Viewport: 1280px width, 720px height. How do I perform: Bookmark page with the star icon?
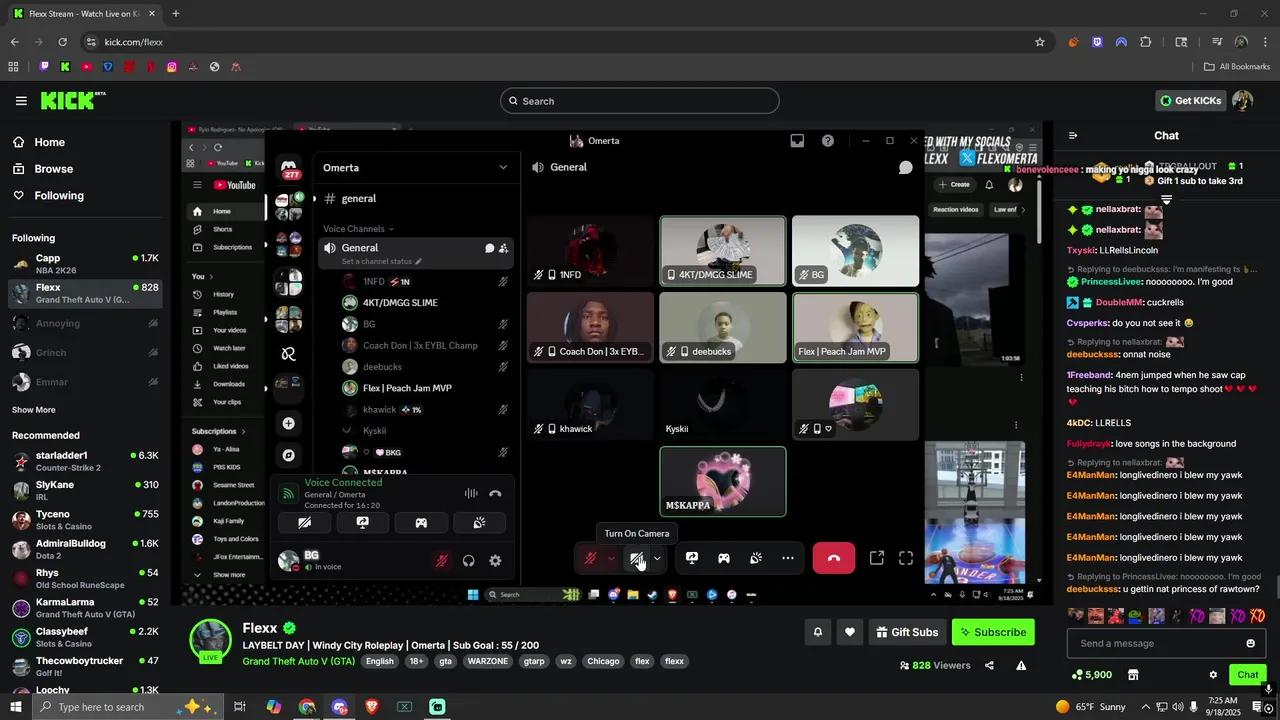pos(1040,42)
